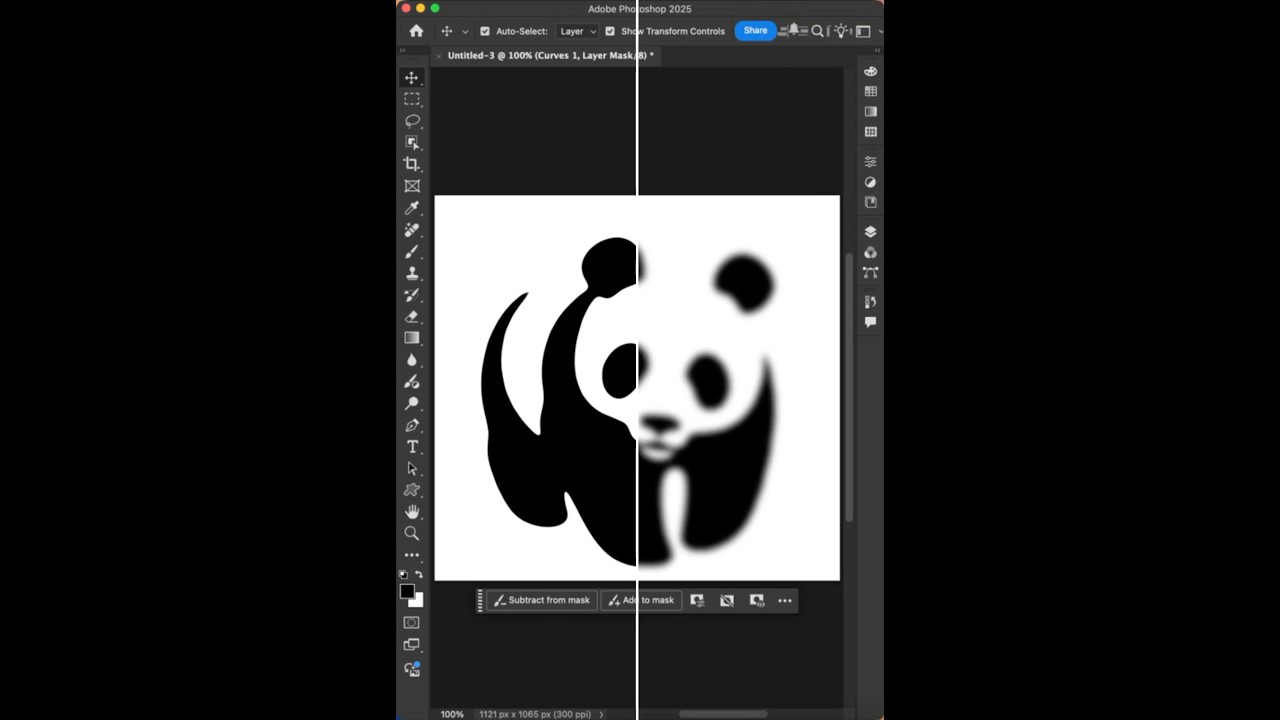
Task: Select the History Brush tool
Action: 411,295
